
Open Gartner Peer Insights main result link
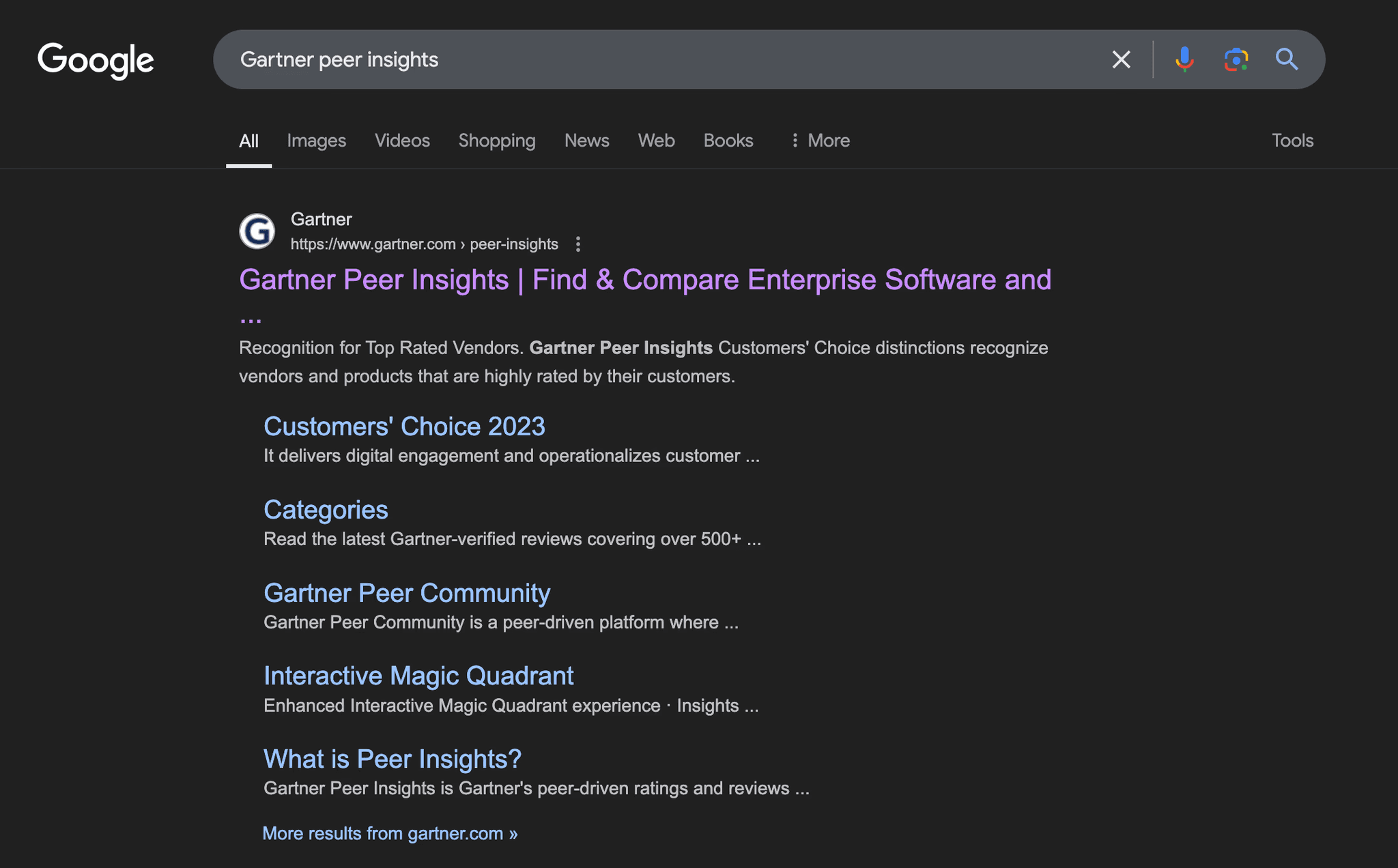coord(644,280)
